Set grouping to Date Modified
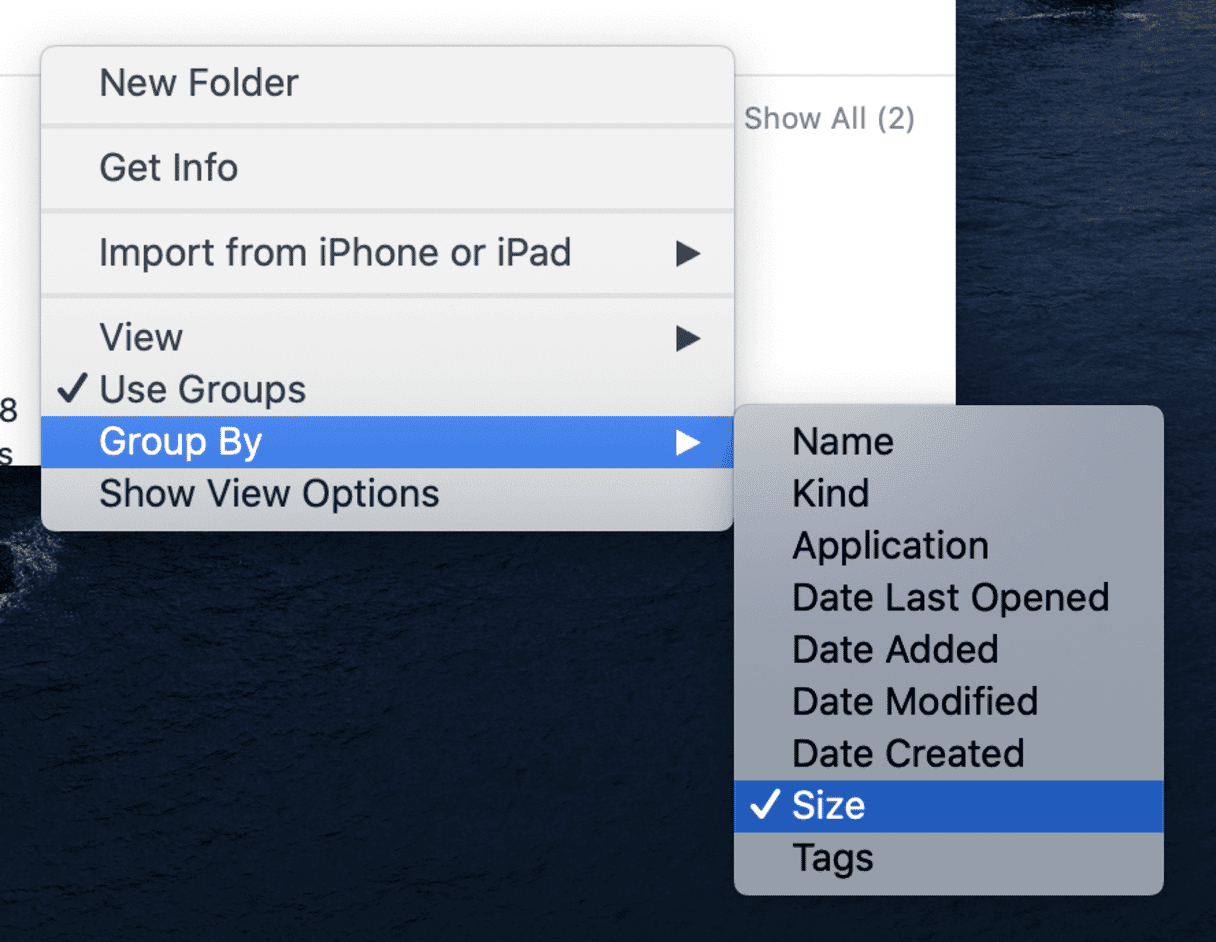1216x942 pixels. (914, 702)
